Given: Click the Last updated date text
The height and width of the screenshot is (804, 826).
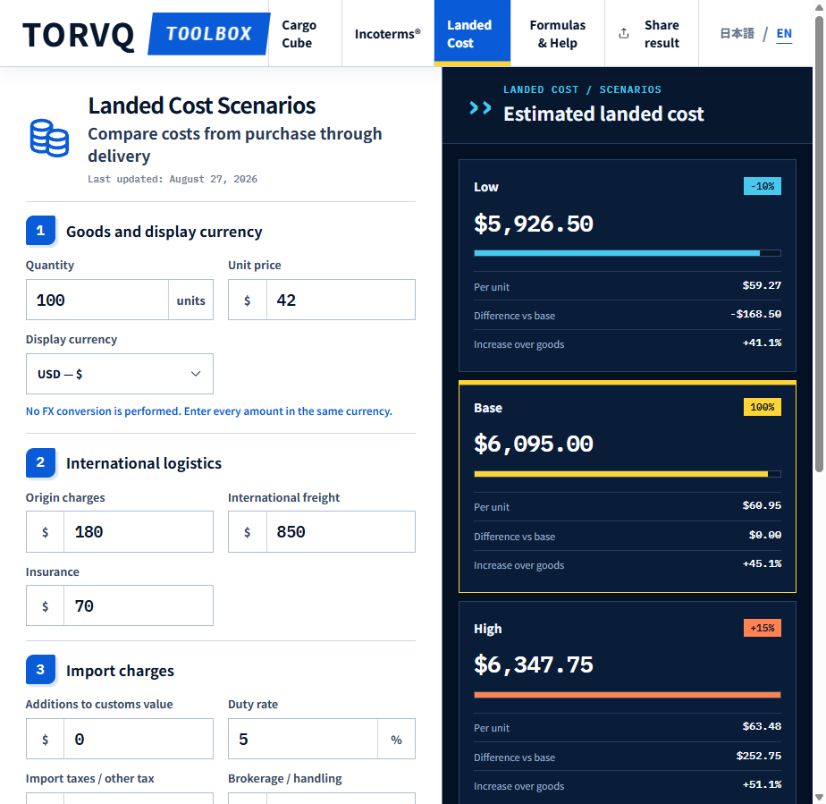Looking at the screenshot, I should [x=172, y=179].
